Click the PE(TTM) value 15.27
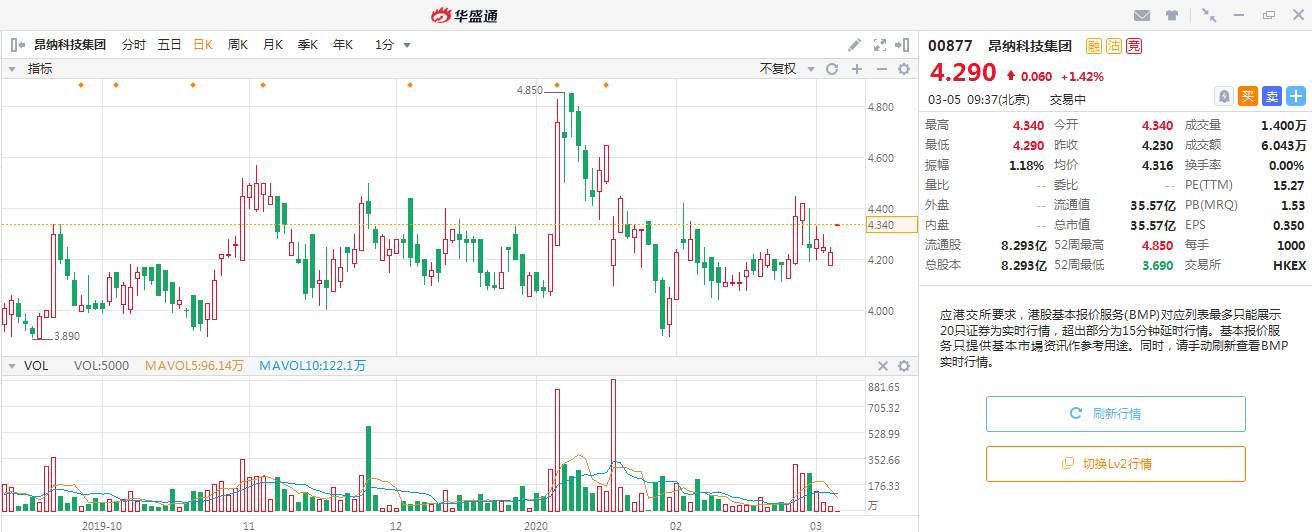 coord(1291,185)
